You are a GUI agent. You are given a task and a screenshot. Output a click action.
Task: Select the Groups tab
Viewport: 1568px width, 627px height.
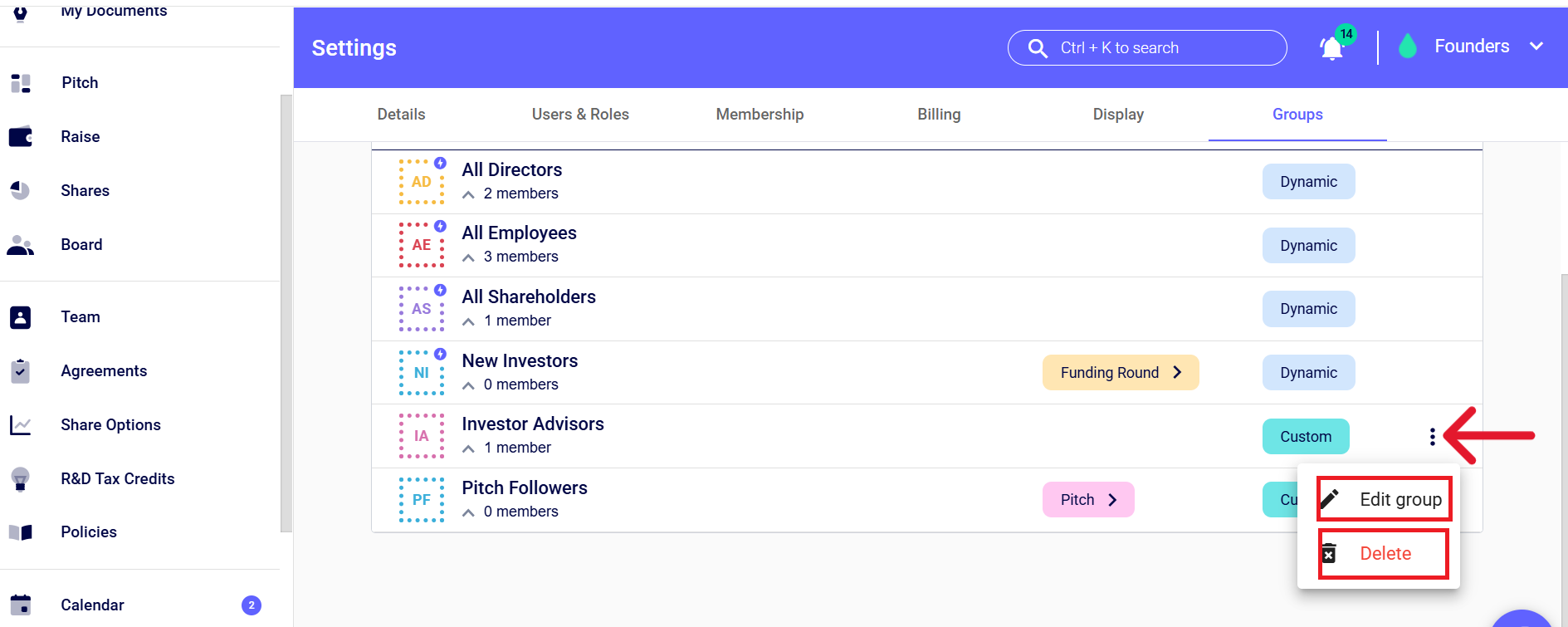pos(1297,115)
